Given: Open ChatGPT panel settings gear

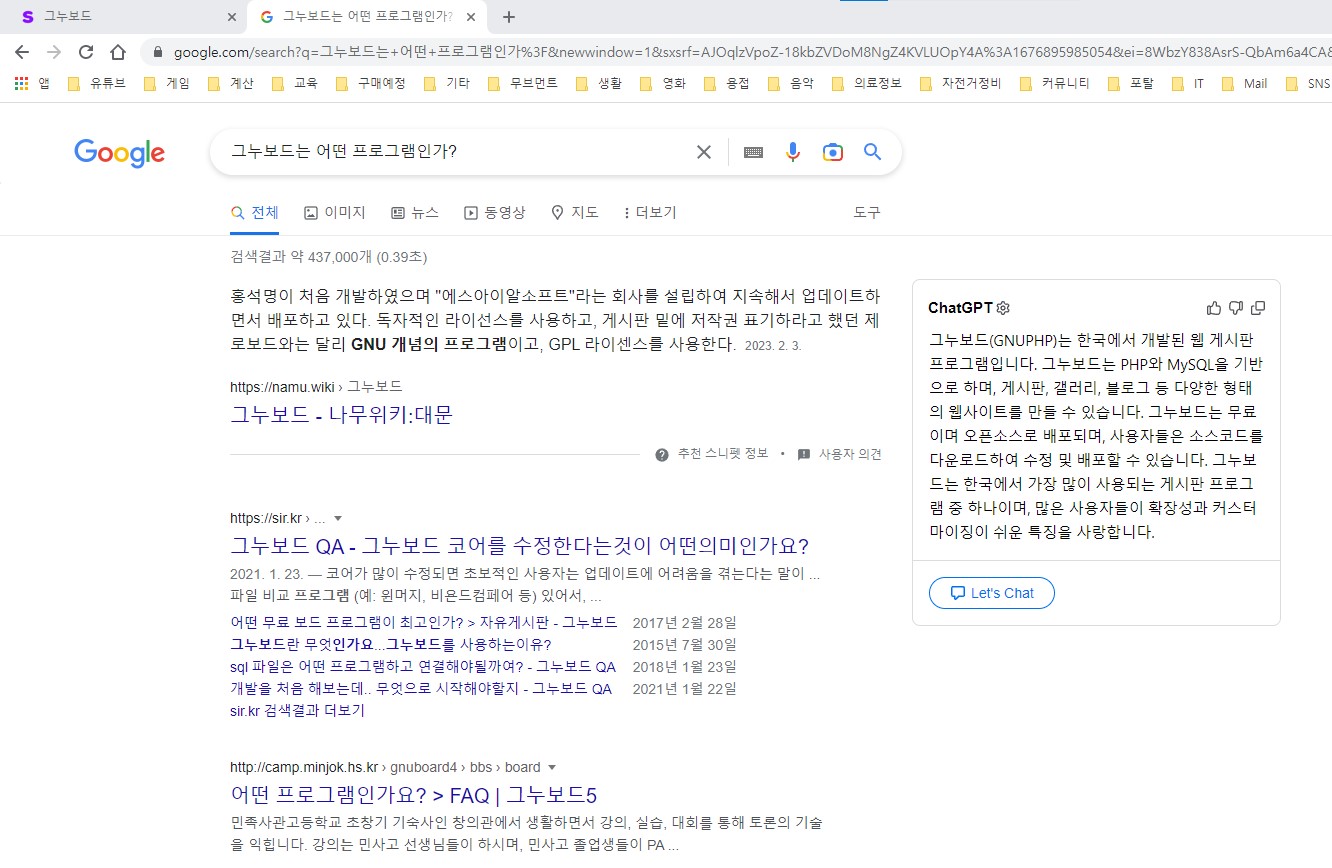Looking at the screenshot, I should [1003, 308].
